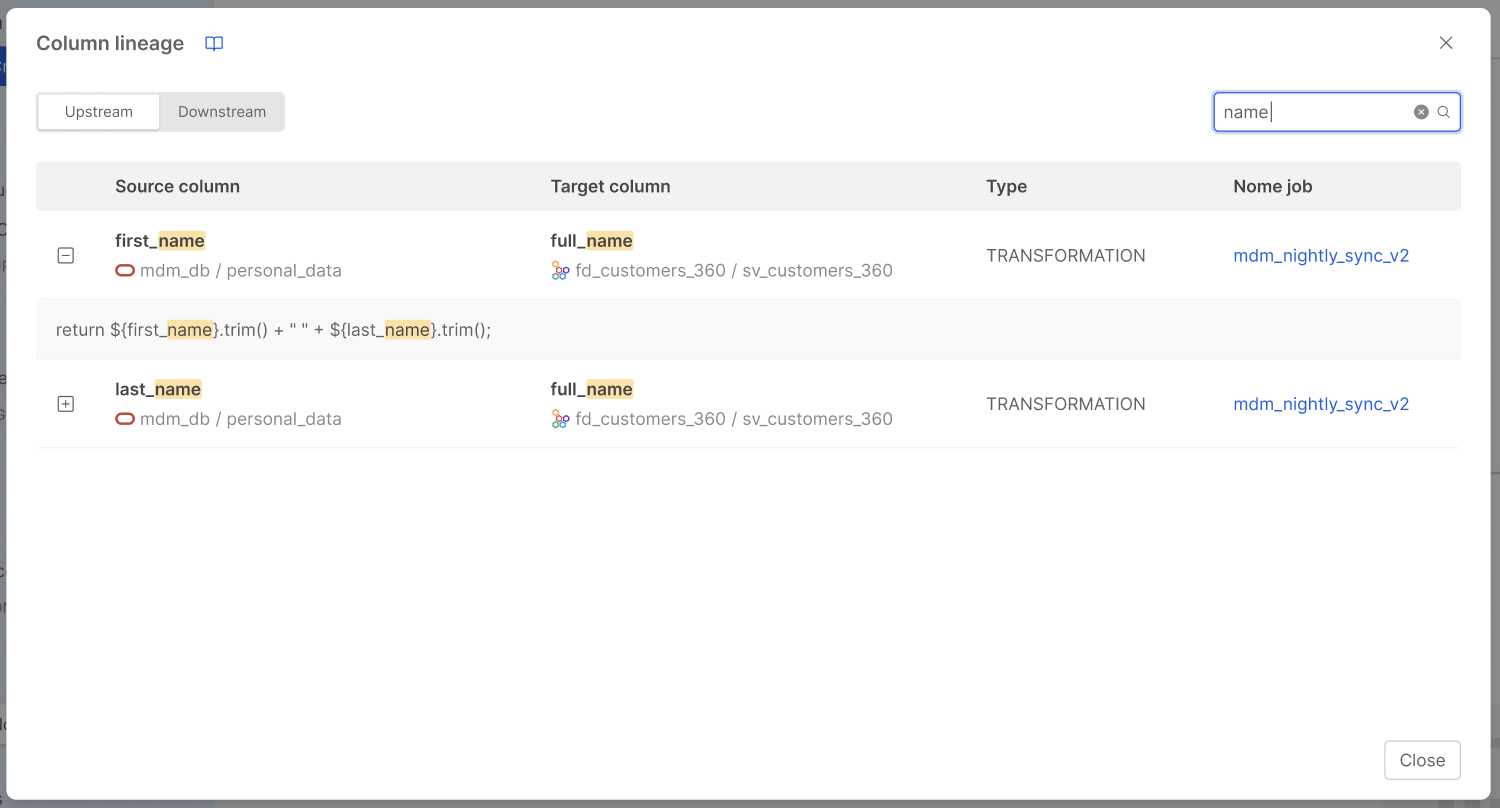1500x808 pixels.
Task: Click the job graph icon next to sv_customers_360 bottom row
Action: coord(559,418)
